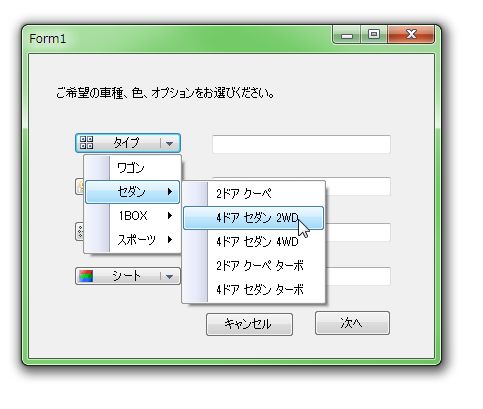This screenshot has height=409, width=483.
Task: Maximize the Form1 window
Action: tap(374, 34)
